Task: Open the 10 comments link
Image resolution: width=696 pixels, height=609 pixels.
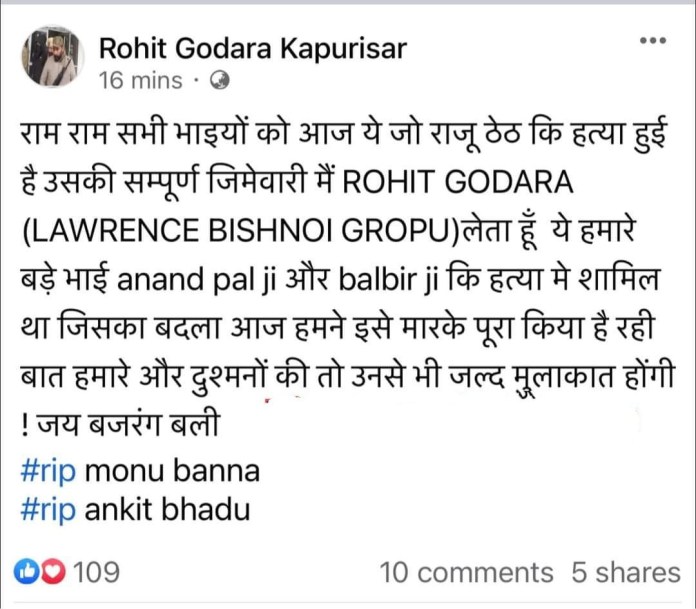Action: coord(467,572)
